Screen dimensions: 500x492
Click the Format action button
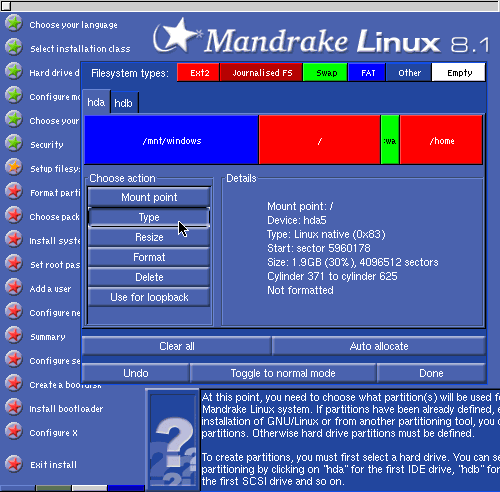[149, 257]
